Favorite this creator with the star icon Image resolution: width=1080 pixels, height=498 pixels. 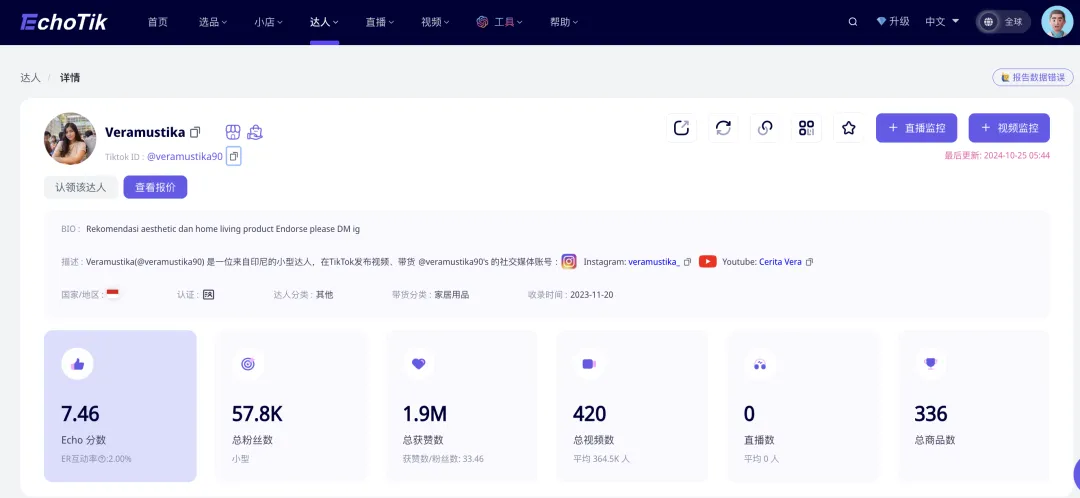[x=849, y=128]
